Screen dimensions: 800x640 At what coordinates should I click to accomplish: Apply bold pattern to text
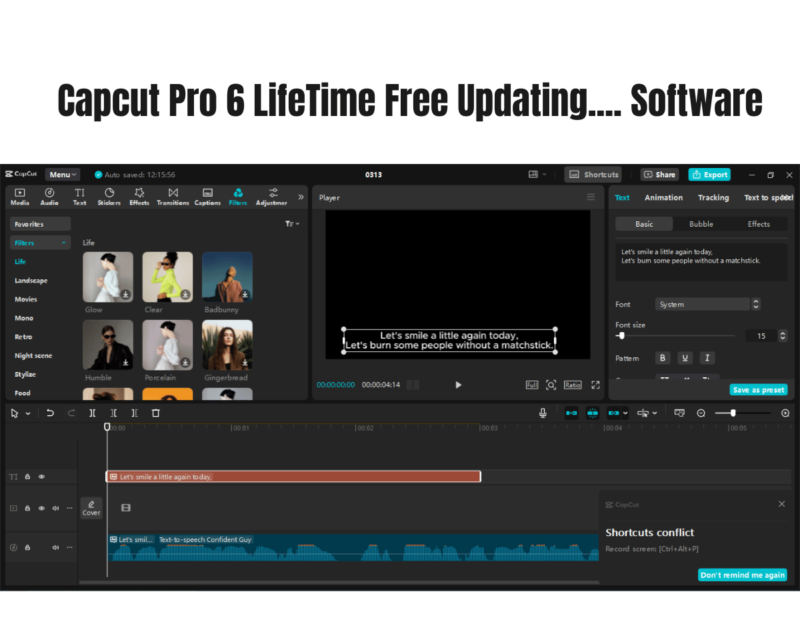point(663,358)
